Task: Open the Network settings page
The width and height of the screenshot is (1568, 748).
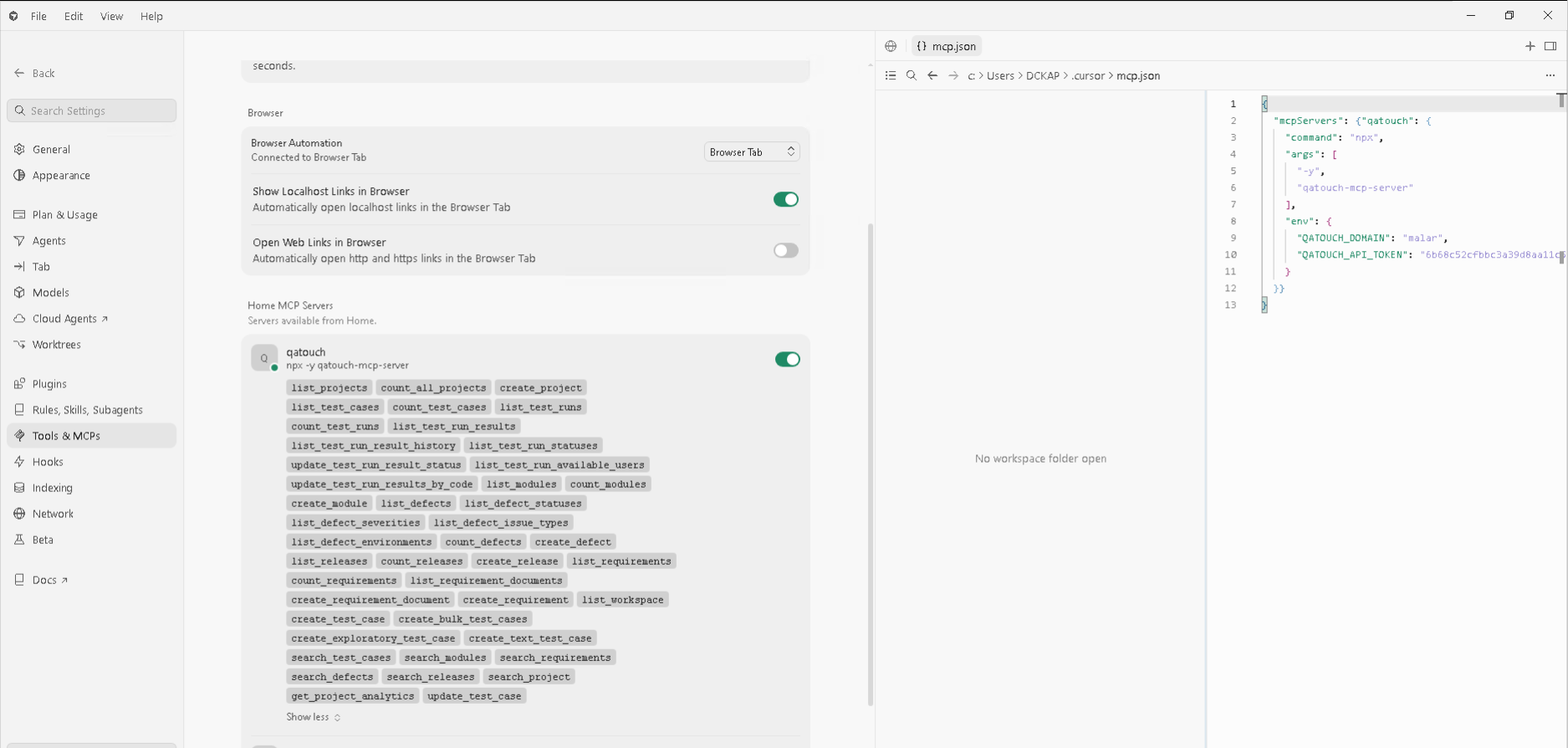Action: (91, 513)
